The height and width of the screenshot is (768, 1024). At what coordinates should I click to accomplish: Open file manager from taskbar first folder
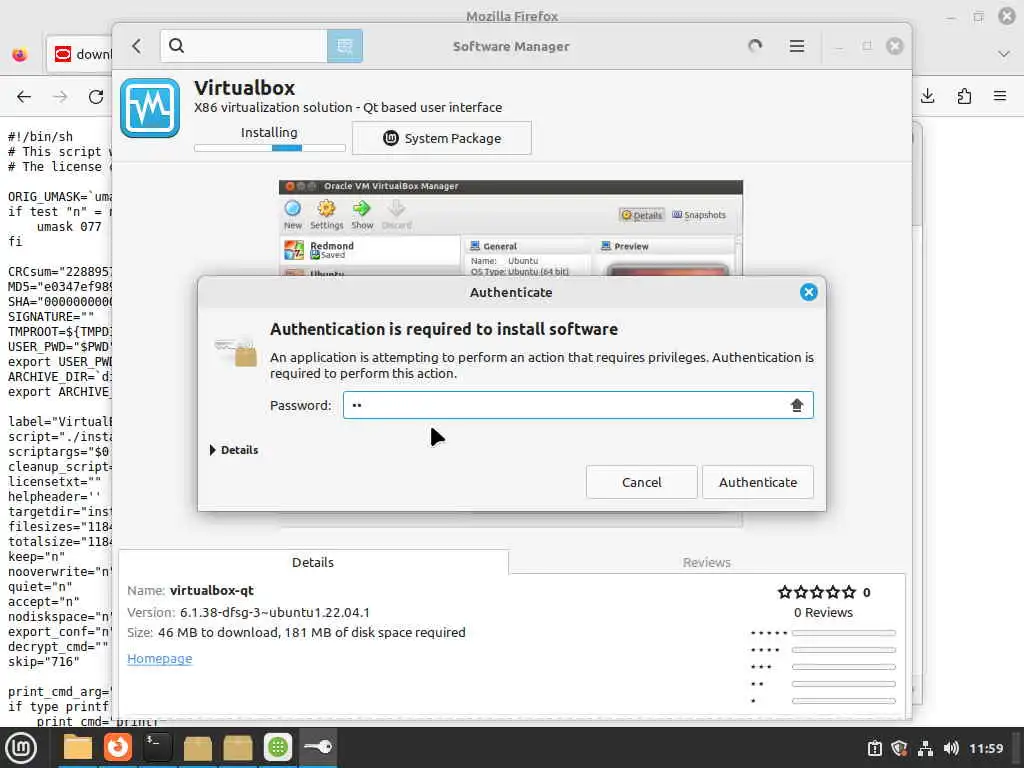point(78,747)
